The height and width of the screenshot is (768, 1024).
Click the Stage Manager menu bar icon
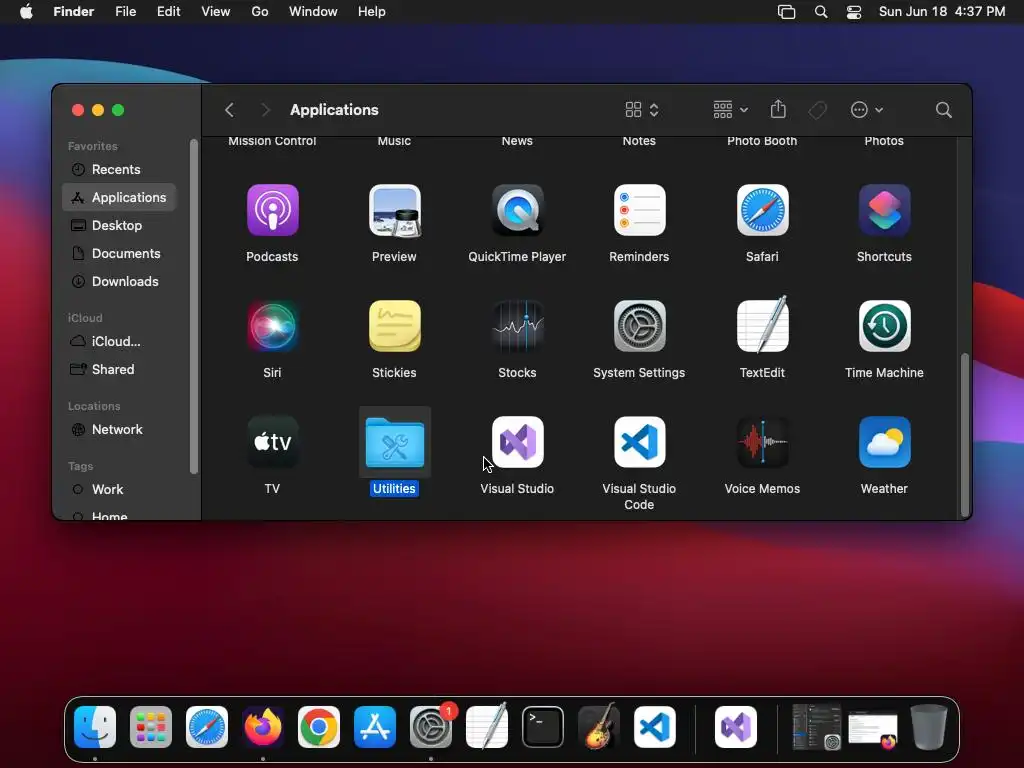point(786,12)
